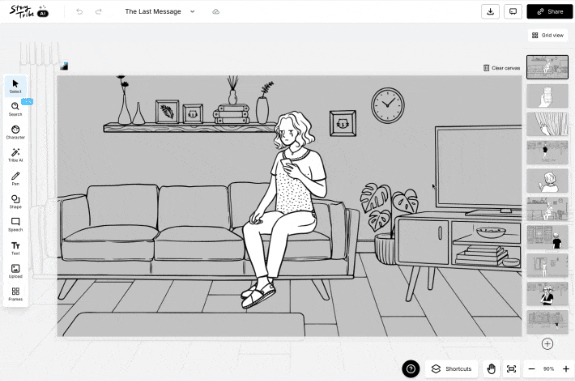The image size is (575, 381).
Task: Select the Text tool
Action: pyautogui.click(x=15, y=248)
